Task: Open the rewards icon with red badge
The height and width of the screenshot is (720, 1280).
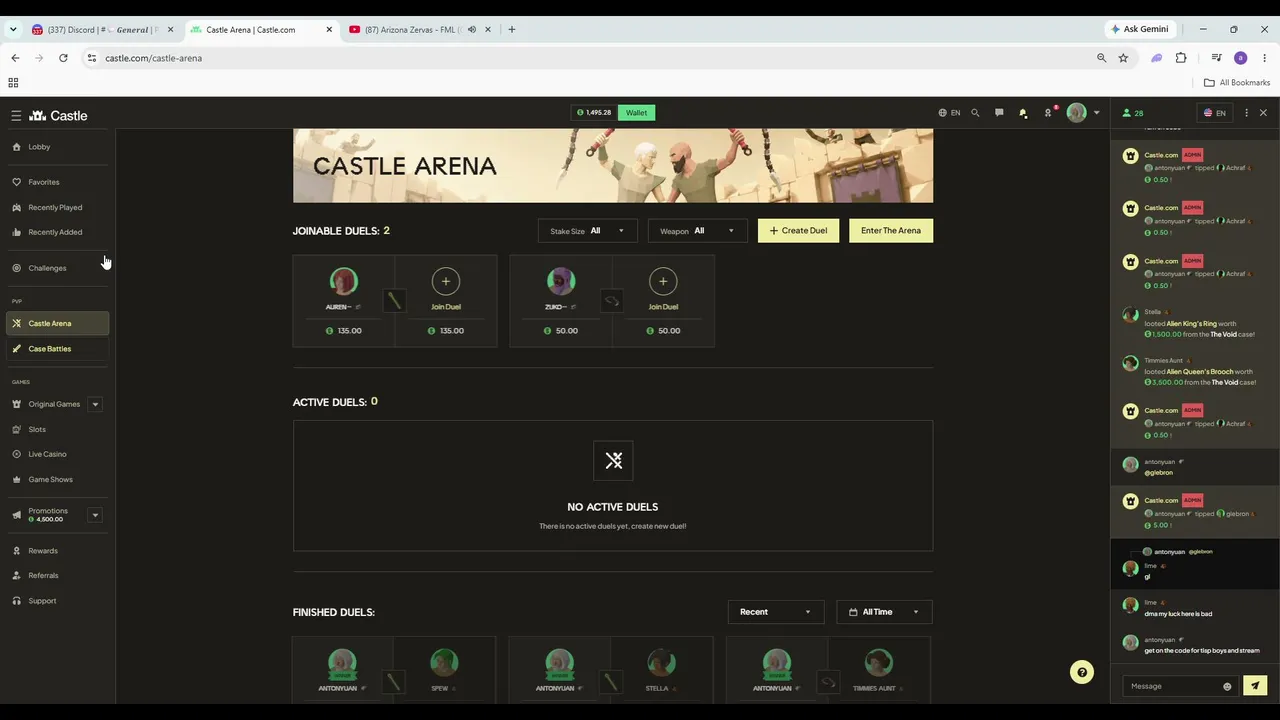Action: (1048, 112)
